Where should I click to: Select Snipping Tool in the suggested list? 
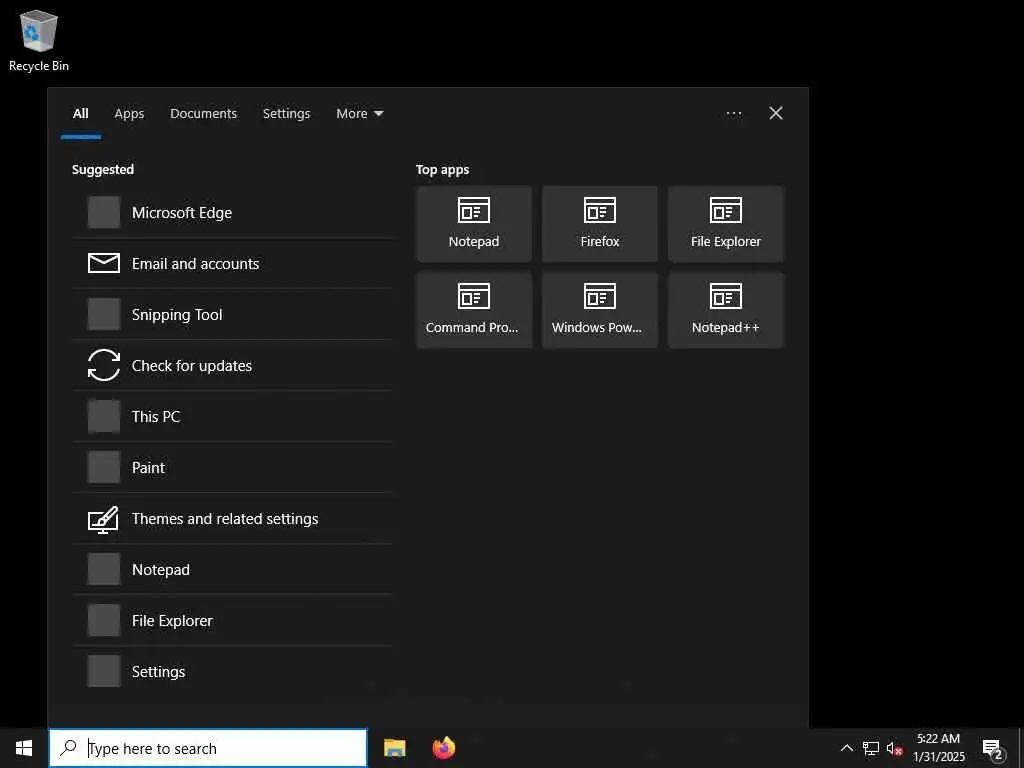(232, 314)
